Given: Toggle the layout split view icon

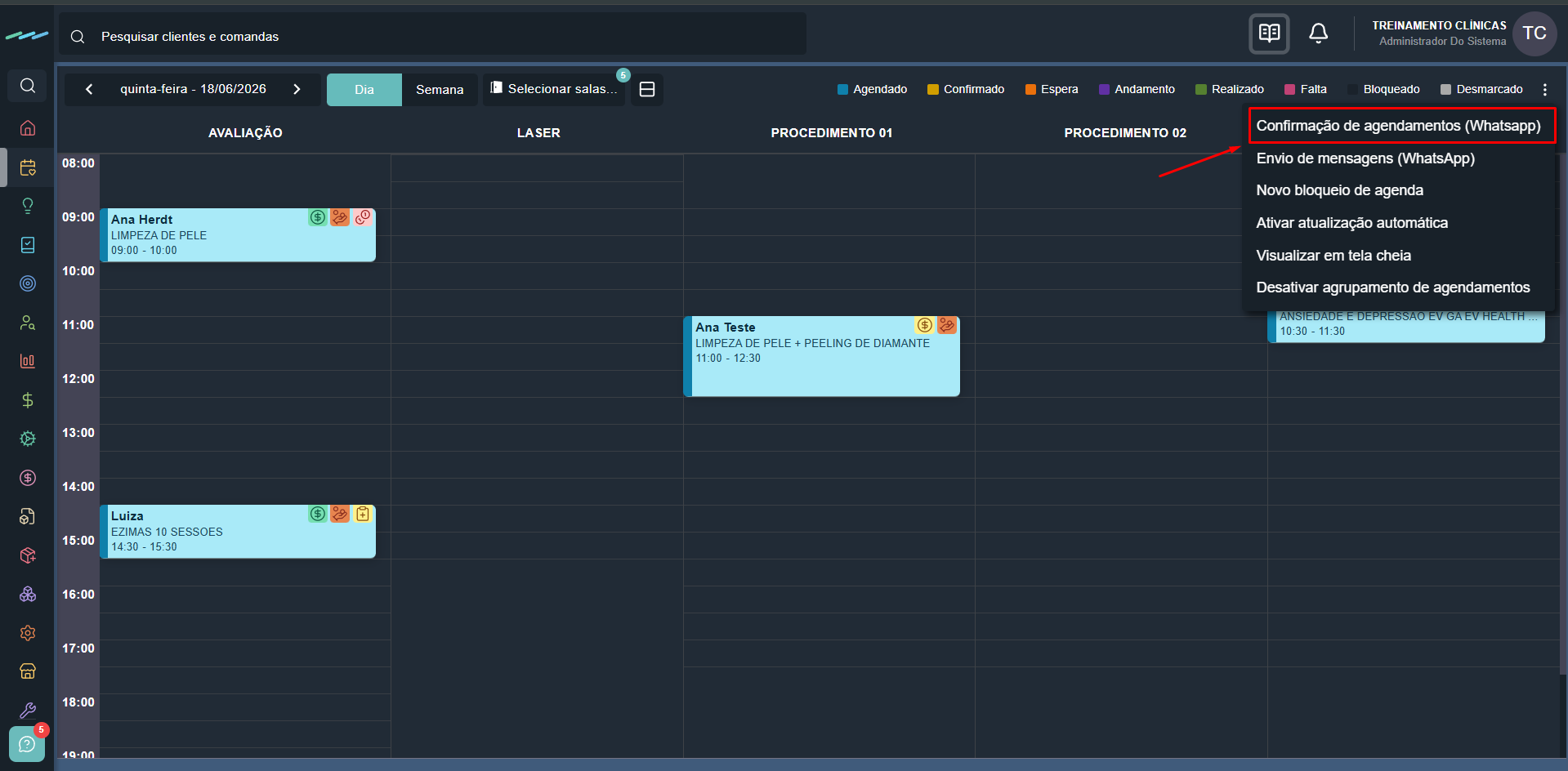Looking at the screenshot, I should click(x=647, y=90).
